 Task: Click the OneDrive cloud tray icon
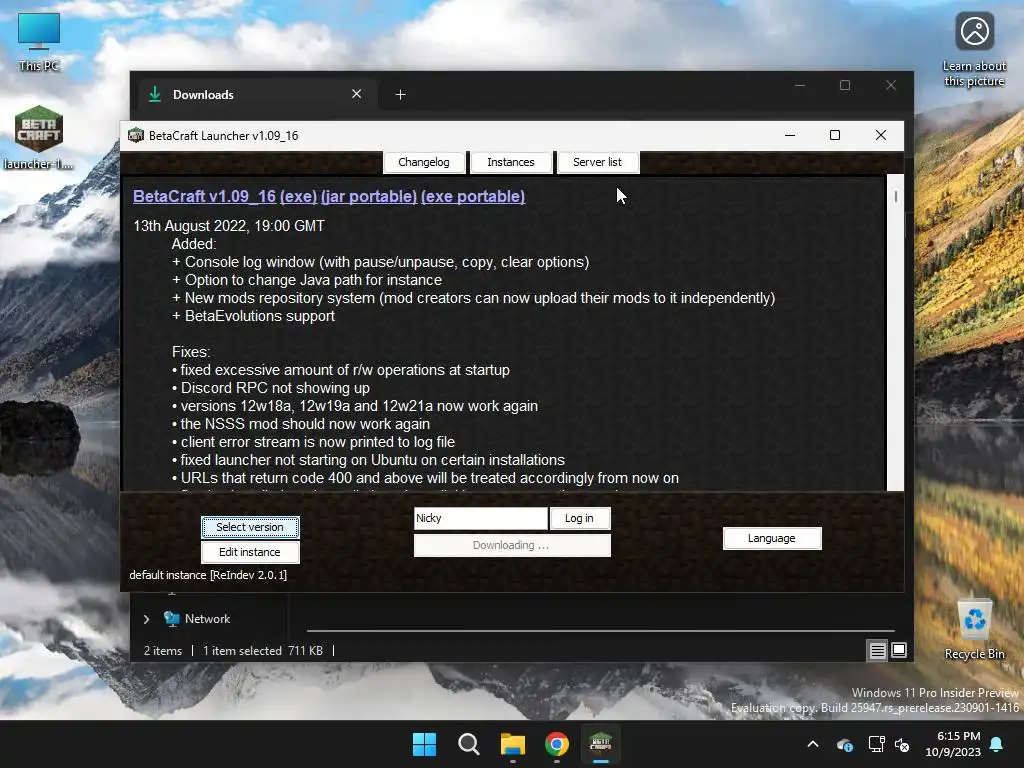pos(844,744)
